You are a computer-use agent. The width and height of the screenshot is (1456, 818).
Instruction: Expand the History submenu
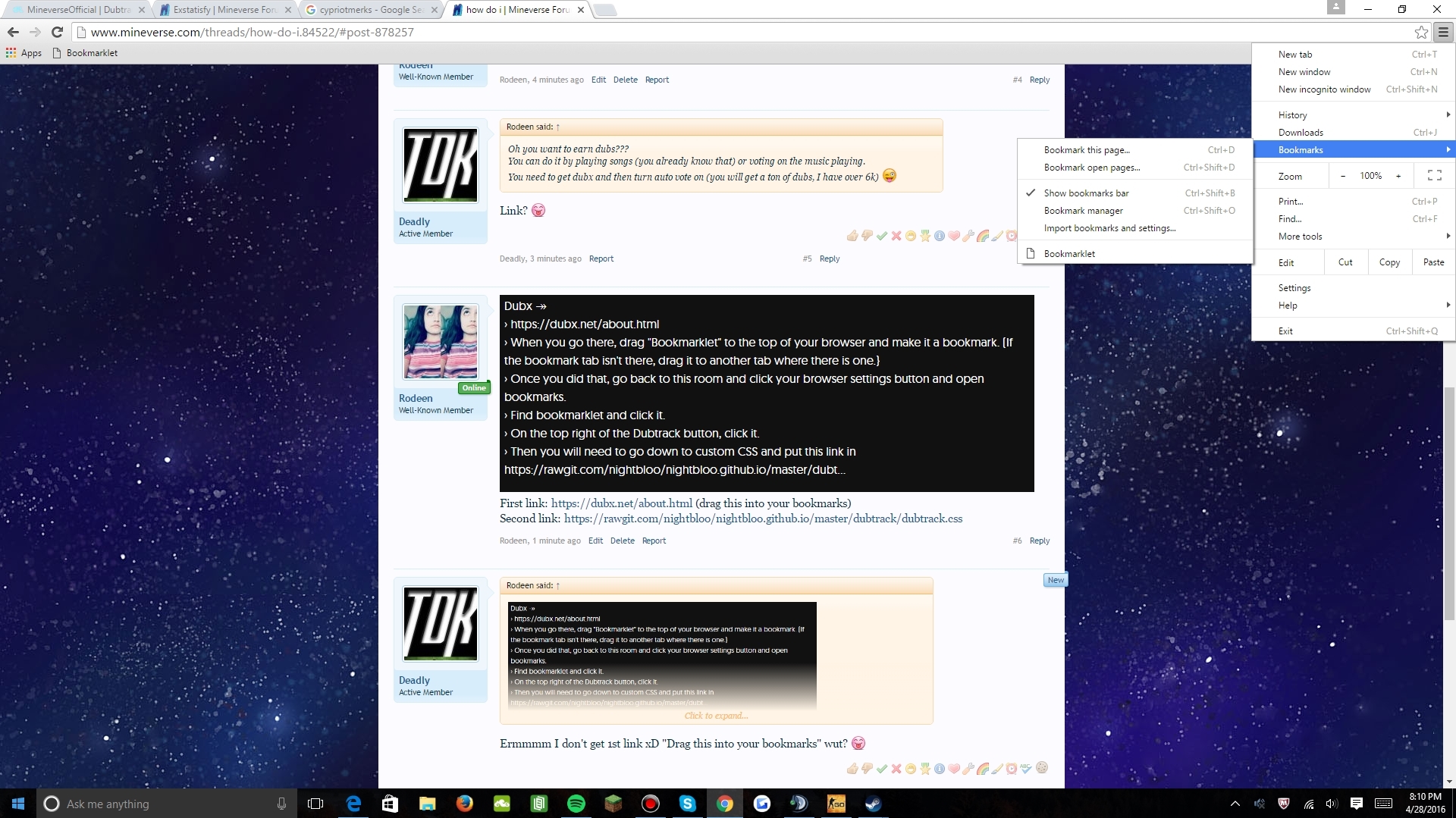(x=1354, y=115)
